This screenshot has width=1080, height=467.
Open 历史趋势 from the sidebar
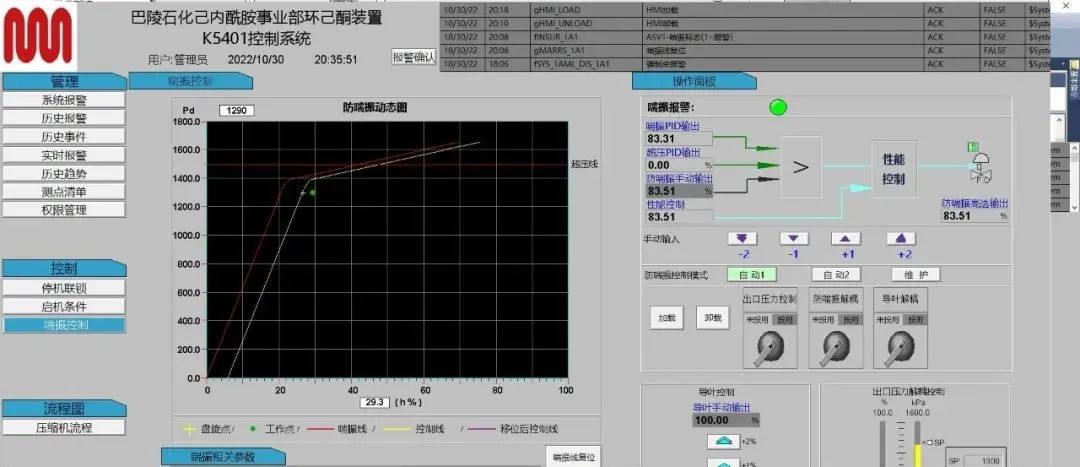point(64,173)
